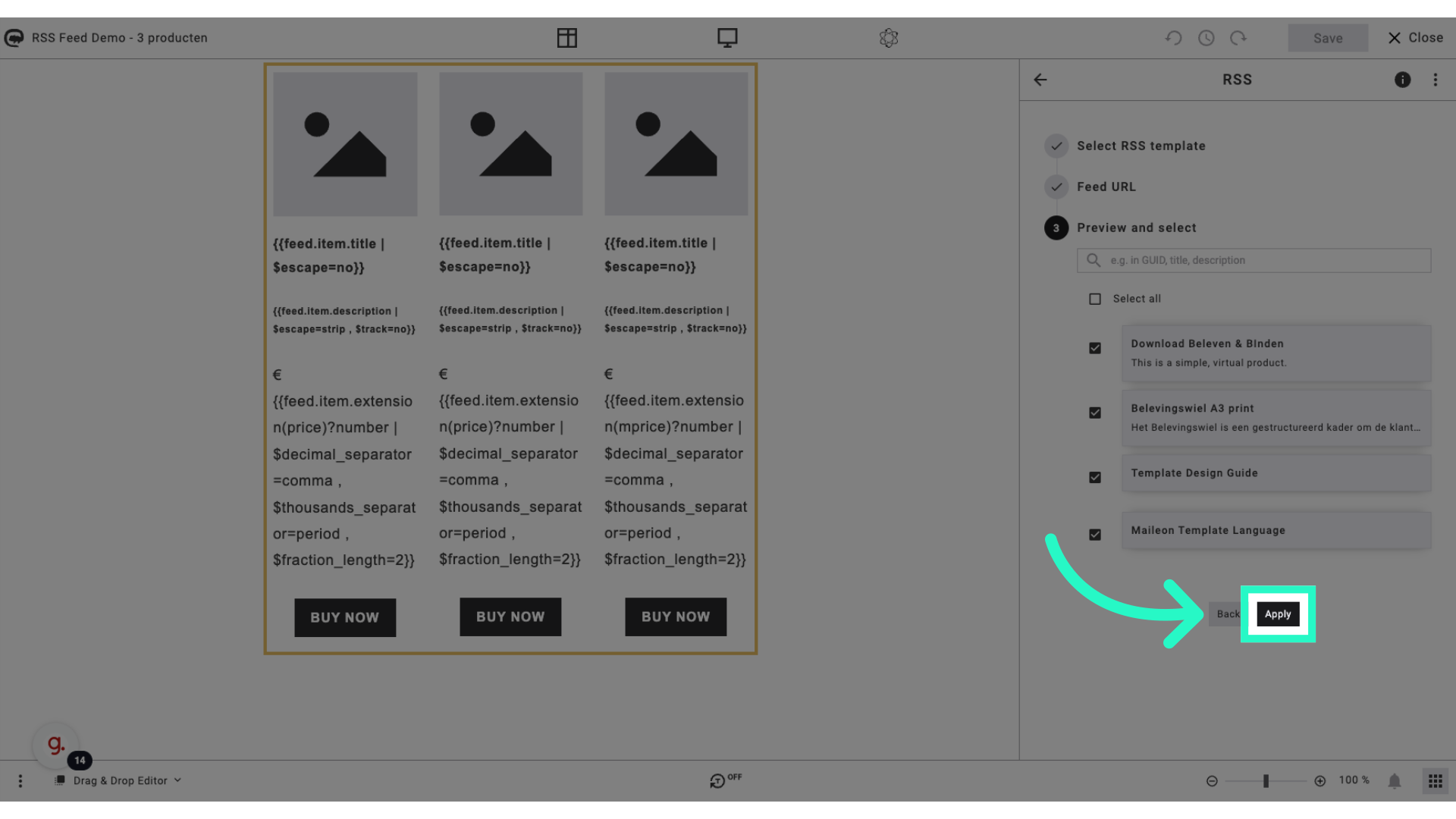Focus the GUID, title, description search field
This screenshot has height=819, width=1456.
1254,260
